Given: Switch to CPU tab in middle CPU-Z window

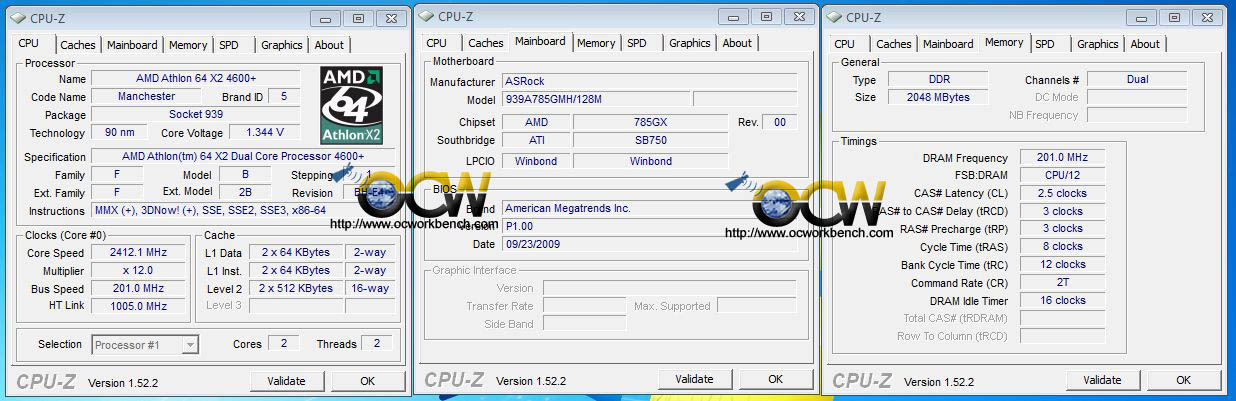Looking at the screenshot, I should point(437,43).
